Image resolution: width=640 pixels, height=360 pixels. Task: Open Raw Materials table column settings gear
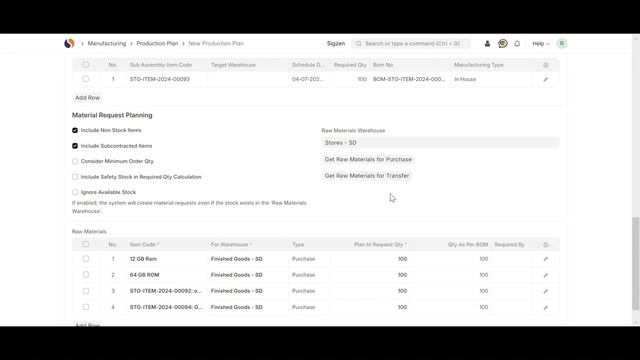(546, 244)
